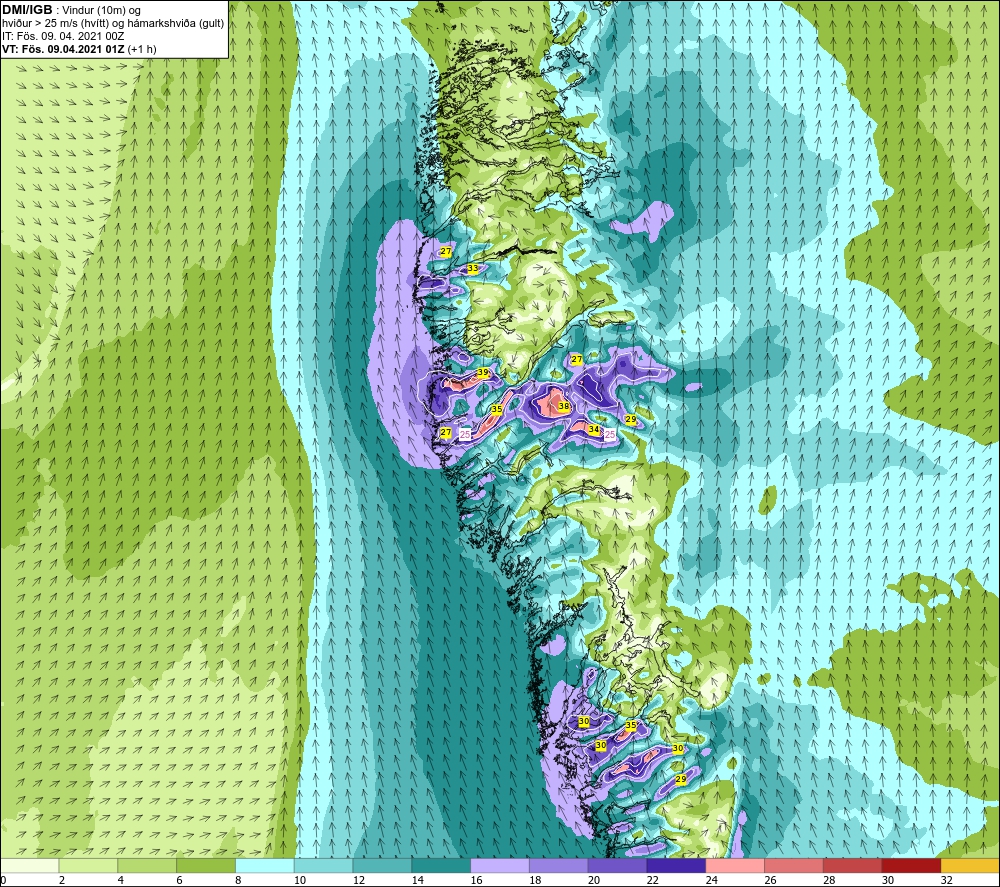Select the yellow gust label 34
This screenshot has height=887, width=1000.
[594, 429]
